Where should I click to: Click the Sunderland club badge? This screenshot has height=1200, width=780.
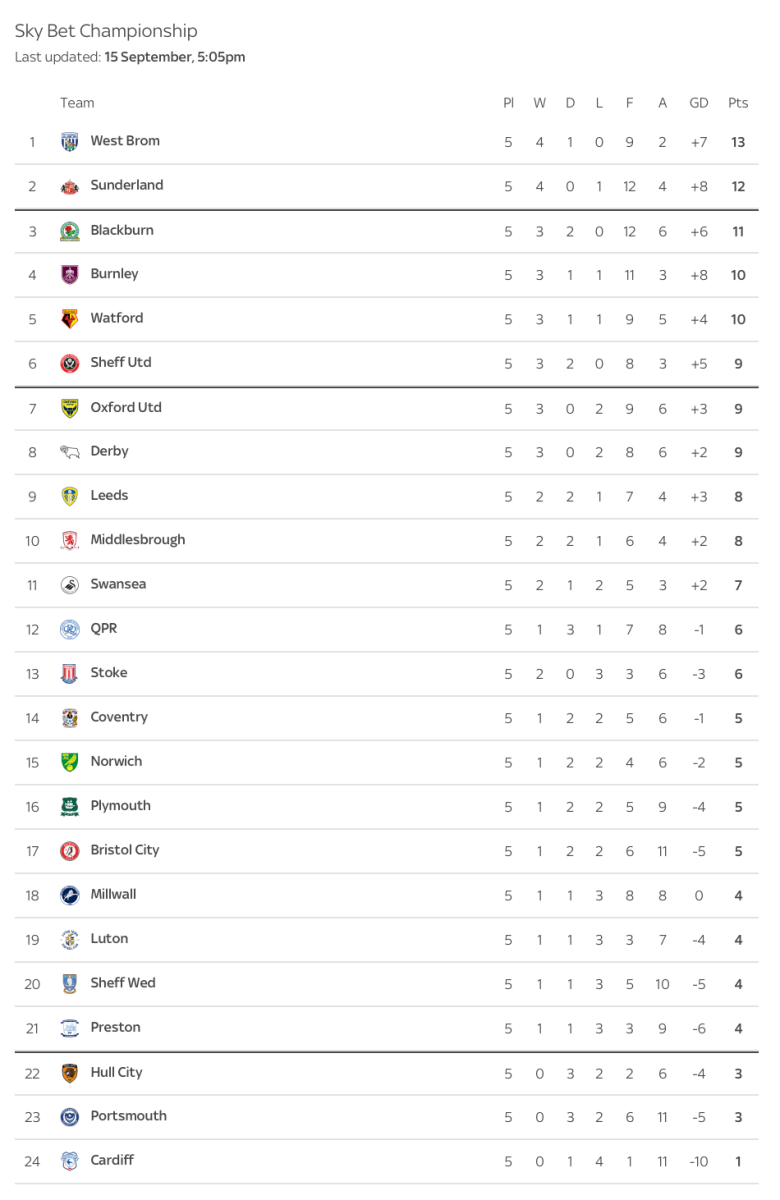(x=69, y=186)
